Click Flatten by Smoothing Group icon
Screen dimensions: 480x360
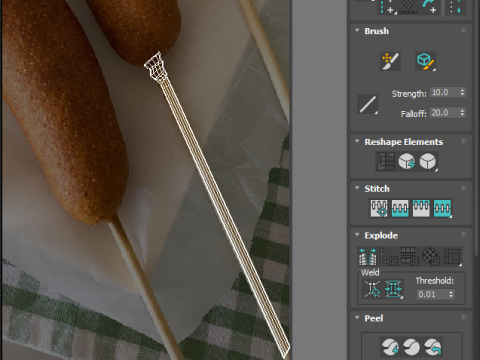tap(410, 256)
